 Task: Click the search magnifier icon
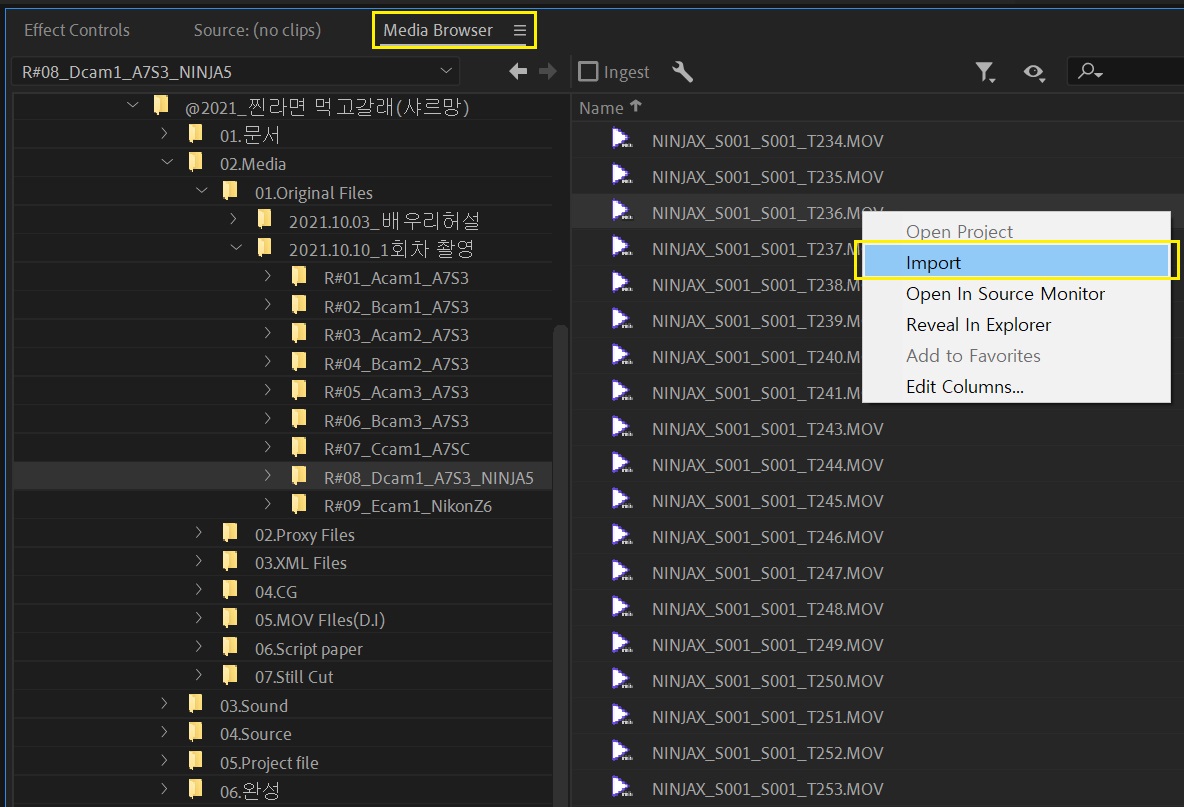(1090, 72)
